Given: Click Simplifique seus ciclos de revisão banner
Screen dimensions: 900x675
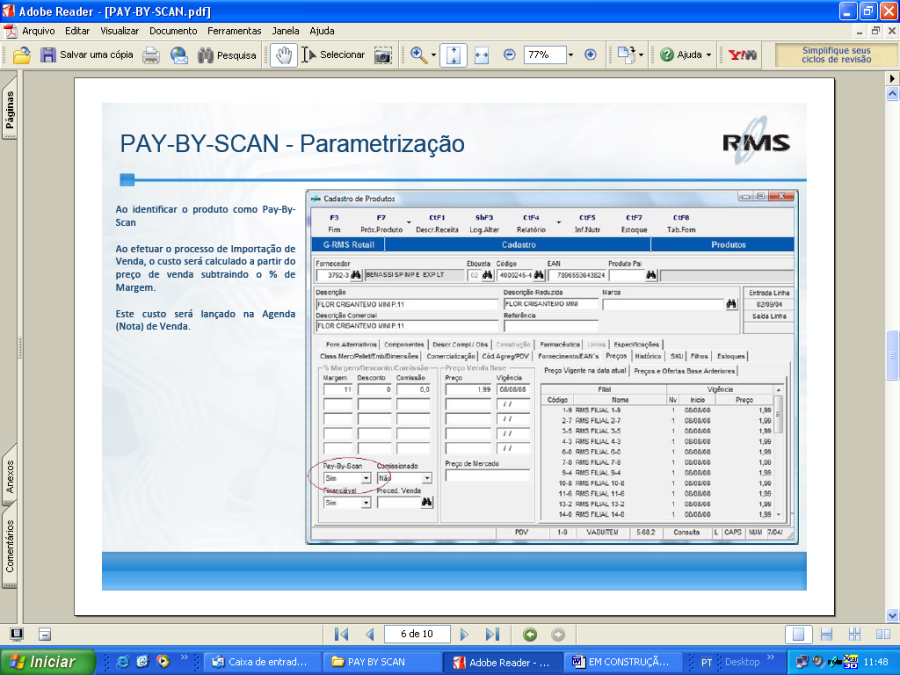Looking at the screenshot, I should point(836,55).
